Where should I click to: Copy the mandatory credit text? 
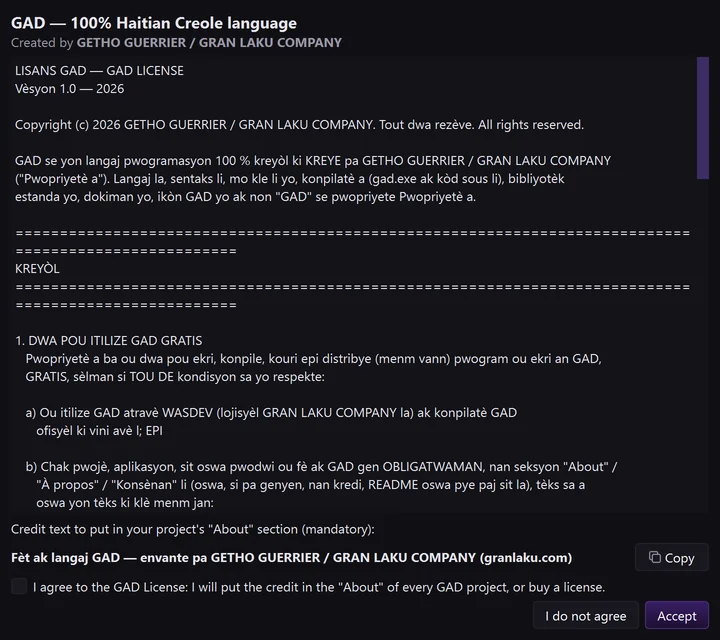(x=671, y=557)
